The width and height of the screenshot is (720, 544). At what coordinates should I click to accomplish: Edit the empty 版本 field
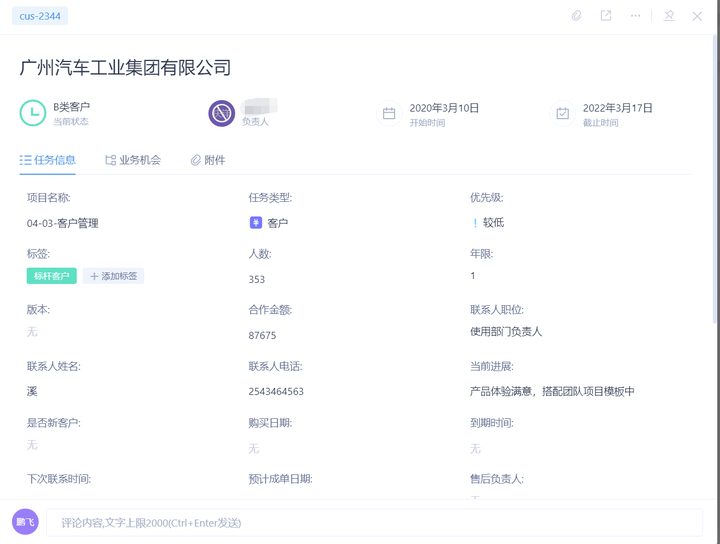[32, 332]
